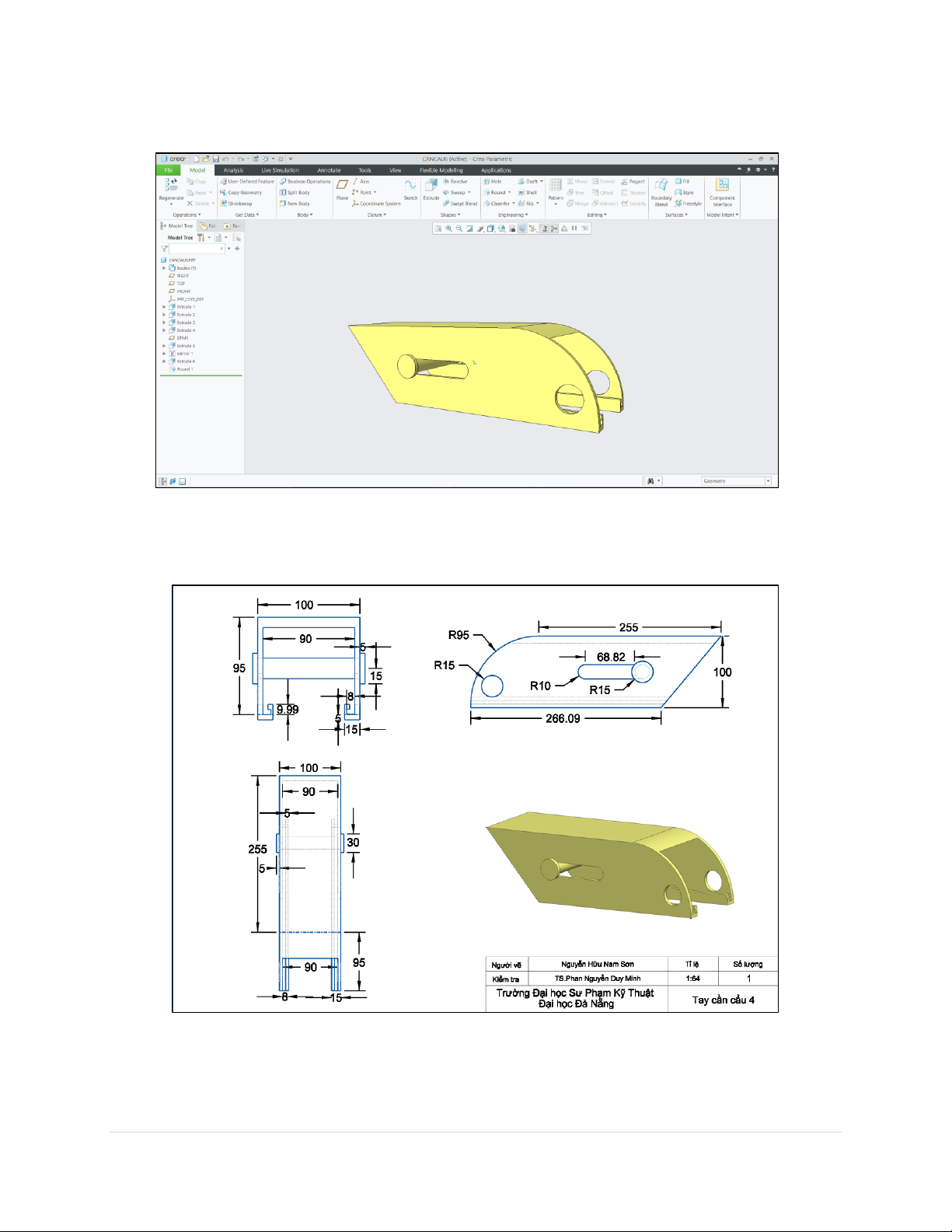The width and height of the screenshot is (952, 1232).
Task: Click the Hole tool in Engineering
Action: (493, 181)
